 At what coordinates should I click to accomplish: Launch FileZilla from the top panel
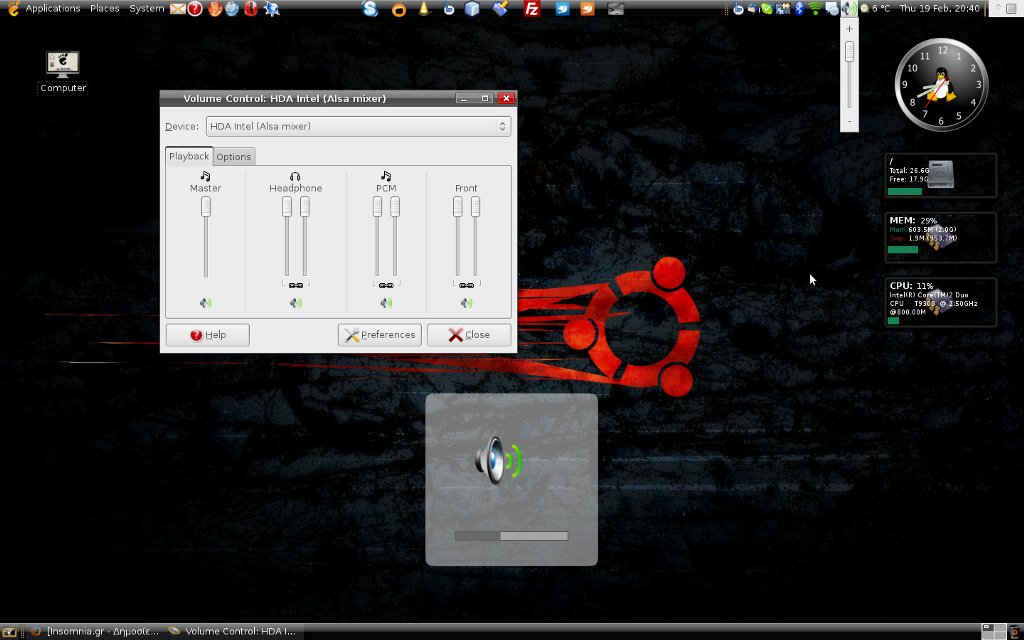pos(532,8)
